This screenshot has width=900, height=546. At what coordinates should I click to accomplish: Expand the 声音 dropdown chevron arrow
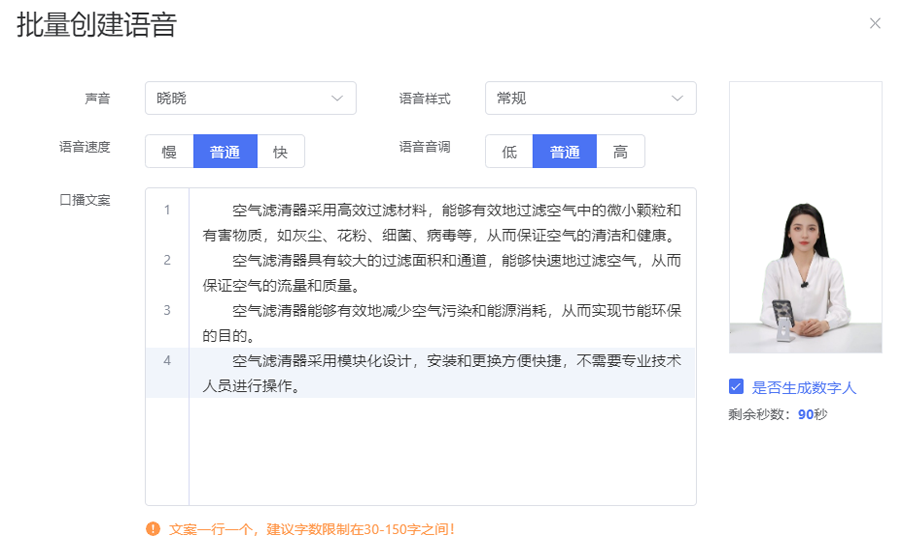[x=337, y=98]
